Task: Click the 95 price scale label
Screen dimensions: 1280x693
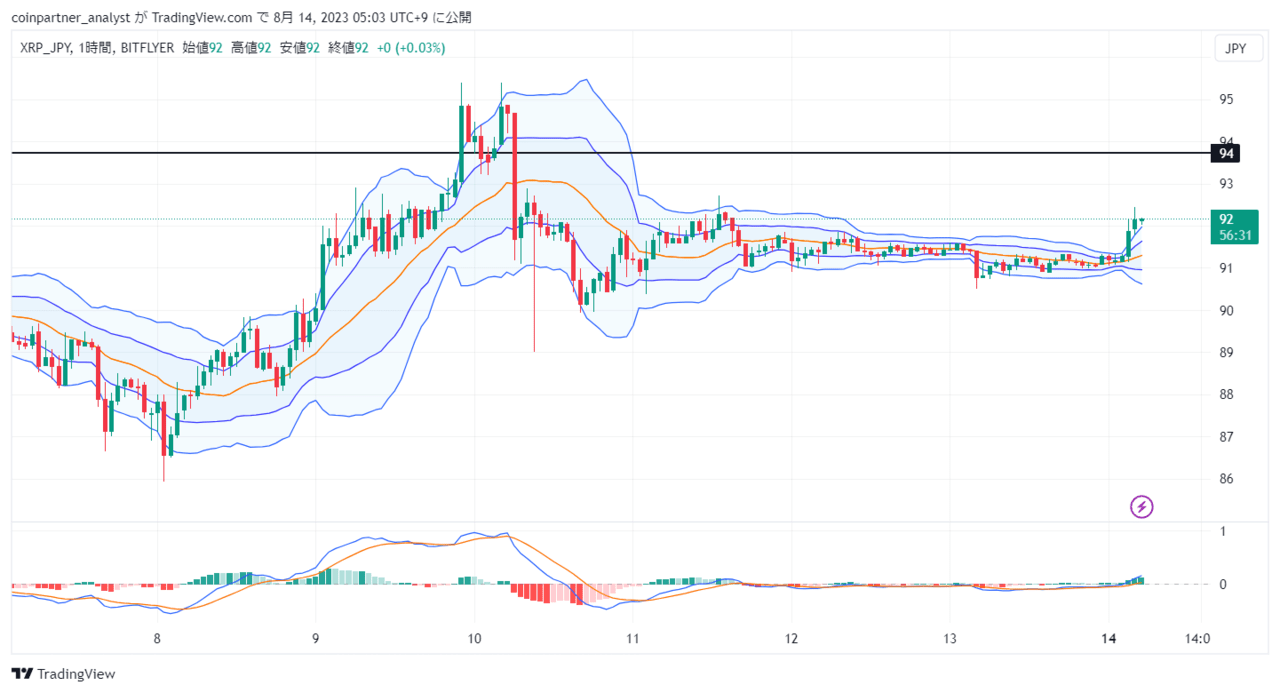Action: coord(1225,100)
